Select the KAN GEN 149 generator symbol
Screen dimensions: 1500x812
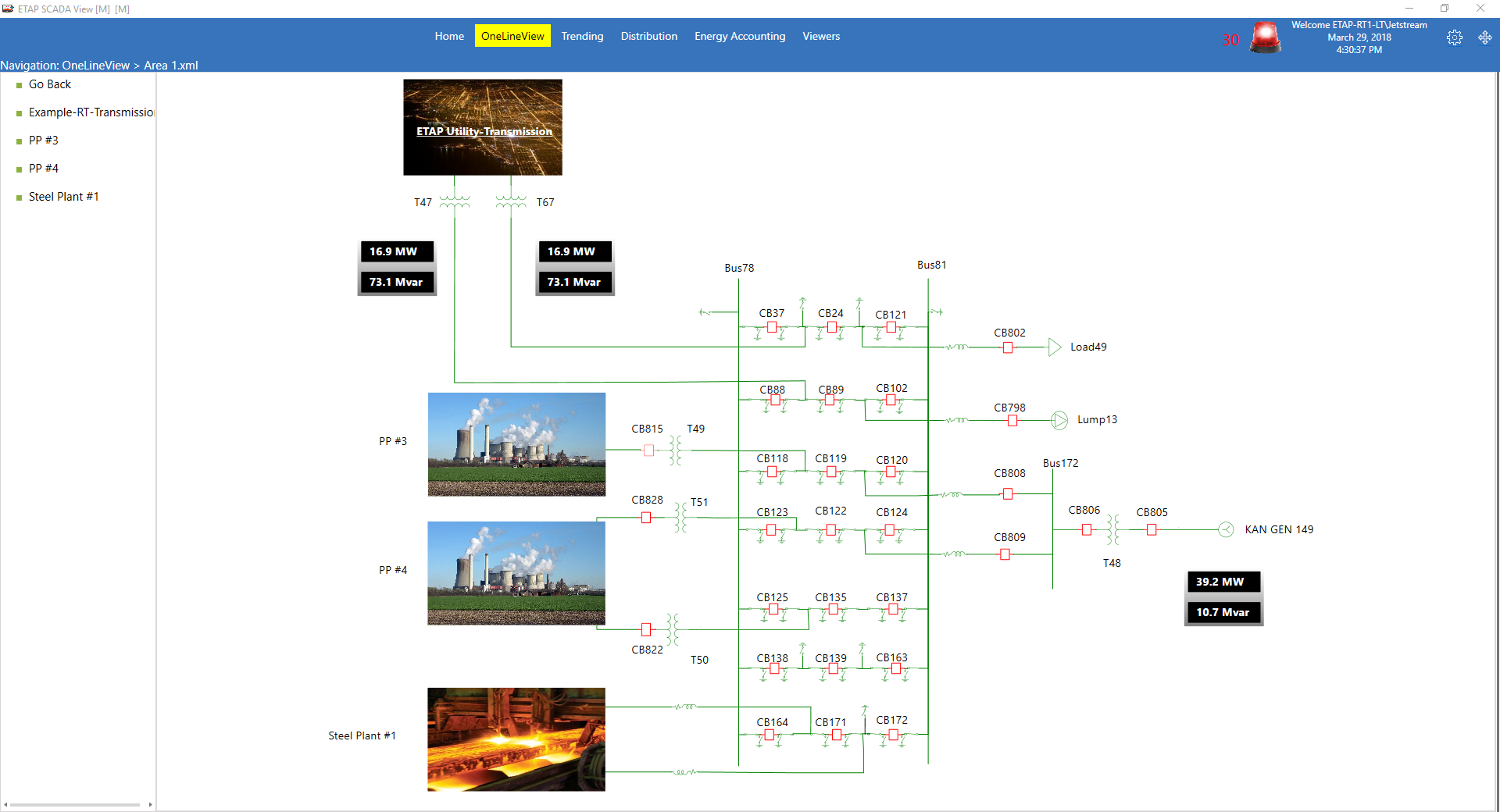tap(1226, 529)
